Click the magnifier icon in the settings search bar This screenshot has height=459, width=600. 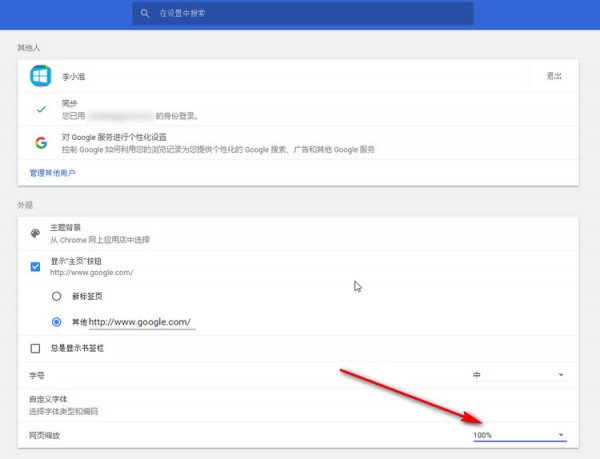[146, 14]
